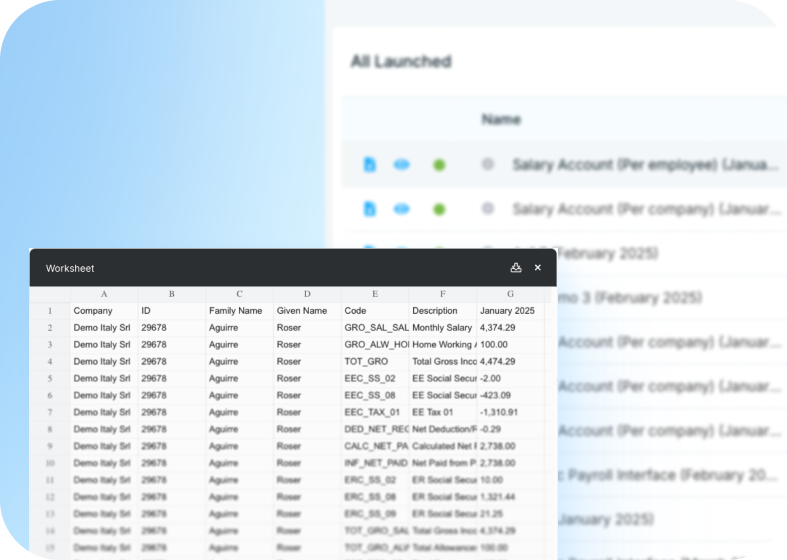Screen dimensions: 787x560
Task: Click grey circle icon beside Salary Account (Per company)
Action: point(487,208)
